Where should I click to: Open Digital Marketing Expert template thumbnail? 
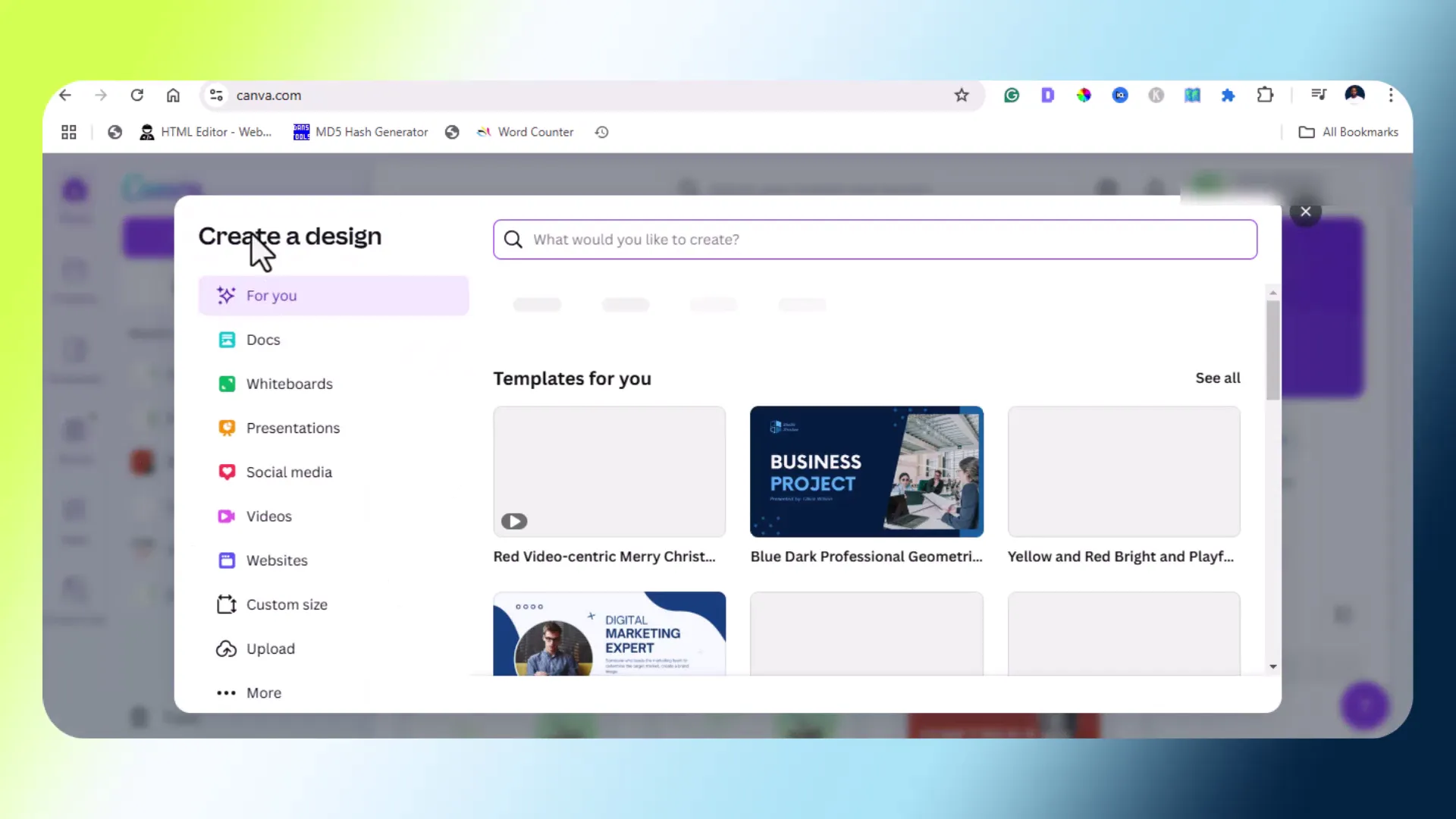[x=610, y=634]
